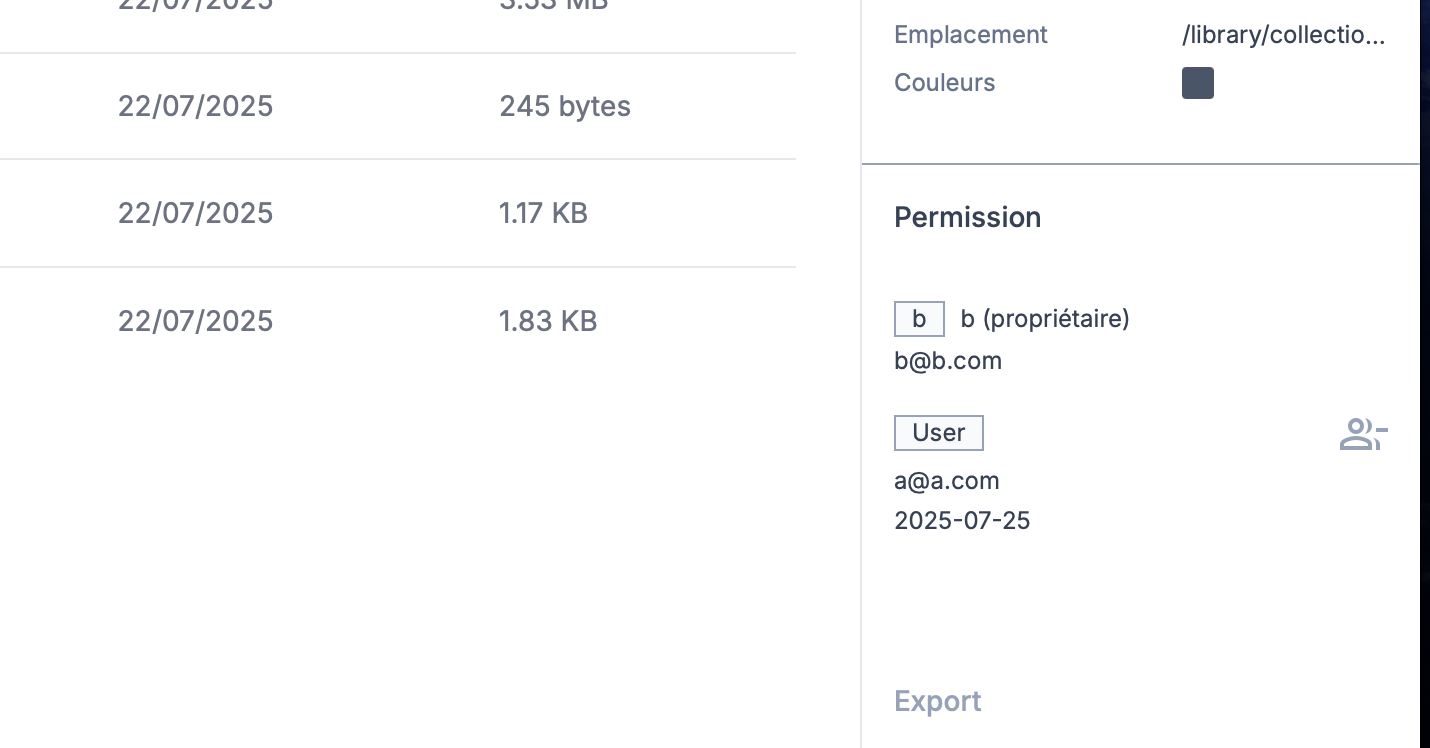
Task: Click the 2025-07-25 permission date
Action: (x=962, y=520)
